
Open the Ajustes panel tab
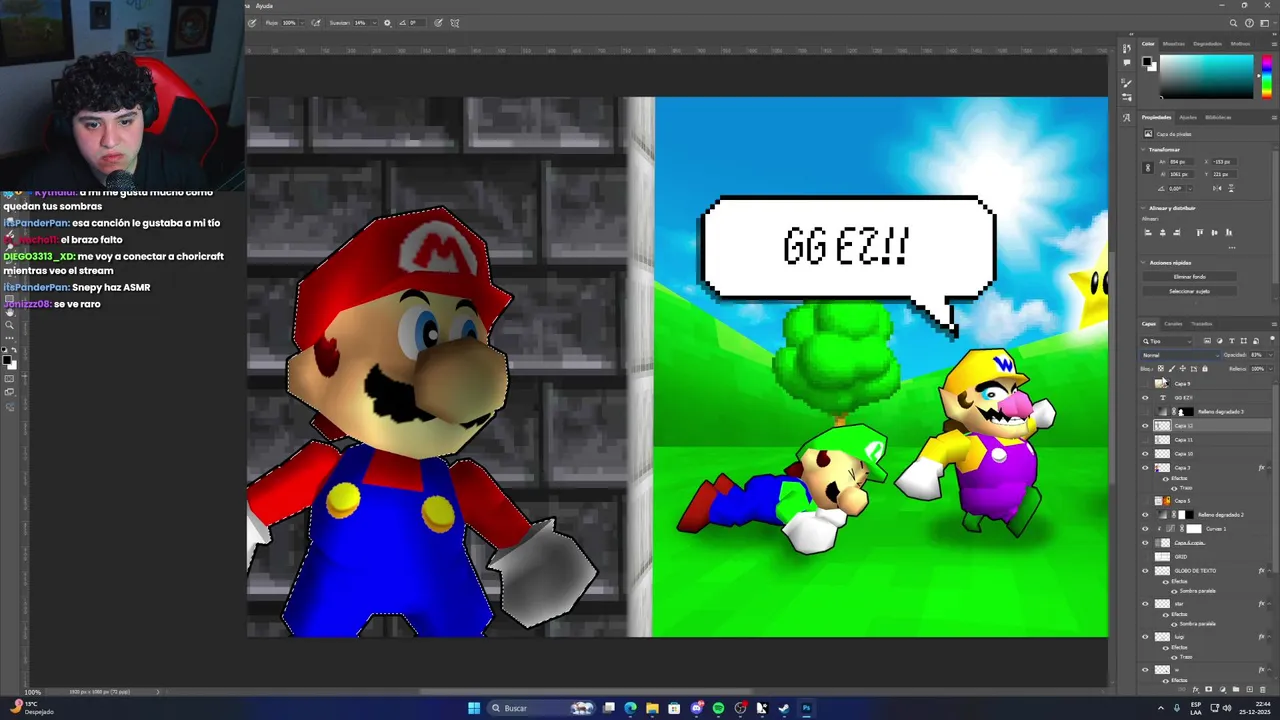click(x=1188, y=117)
